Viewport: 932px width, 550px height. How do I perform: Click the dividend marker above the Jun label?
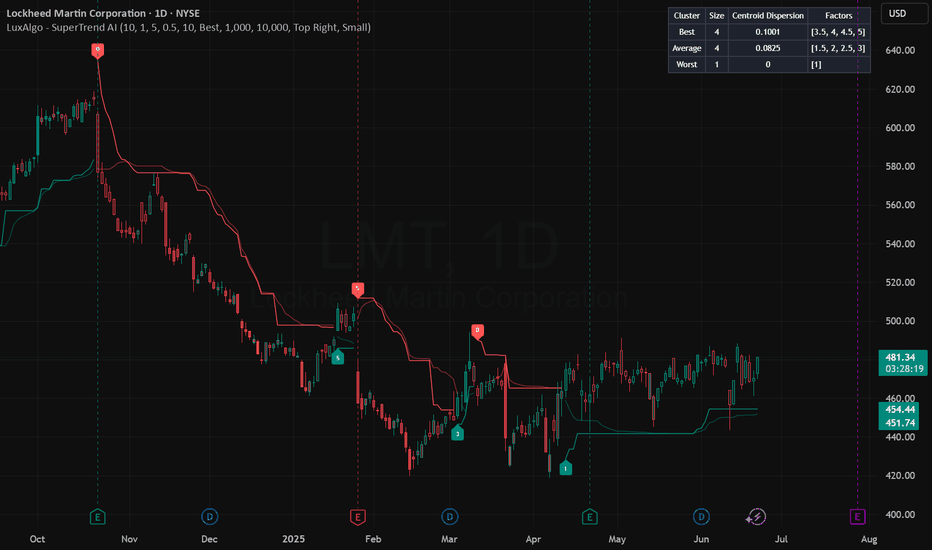coord(701,517)
